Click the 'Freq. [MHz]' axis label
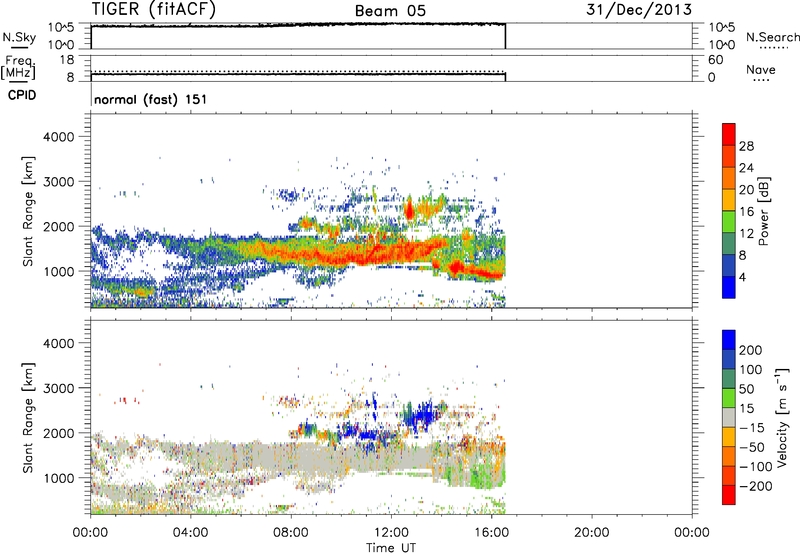The width and height of the screenshot is (800, 554). (x=19, y=67)
